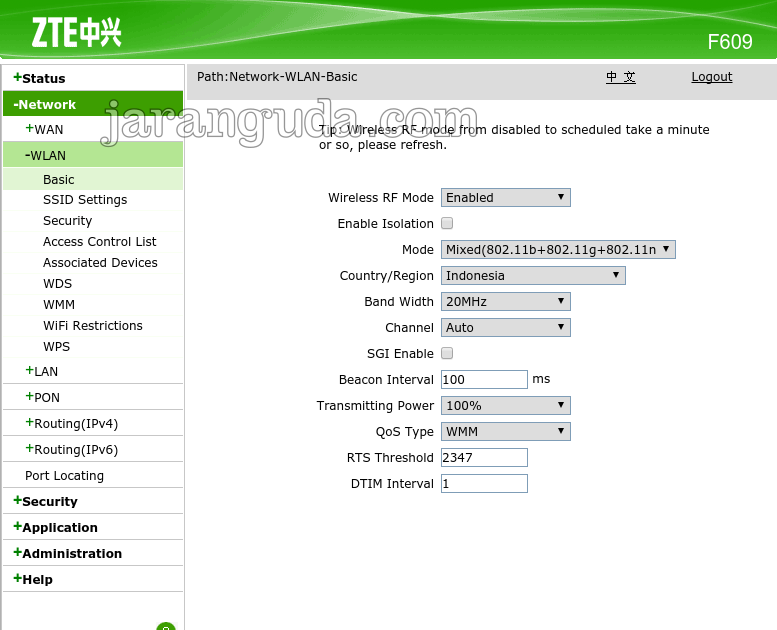This screenshot has height=630, width=777.
Task: Open wireless Mode dropdown
Action: [x=558, y=249]
